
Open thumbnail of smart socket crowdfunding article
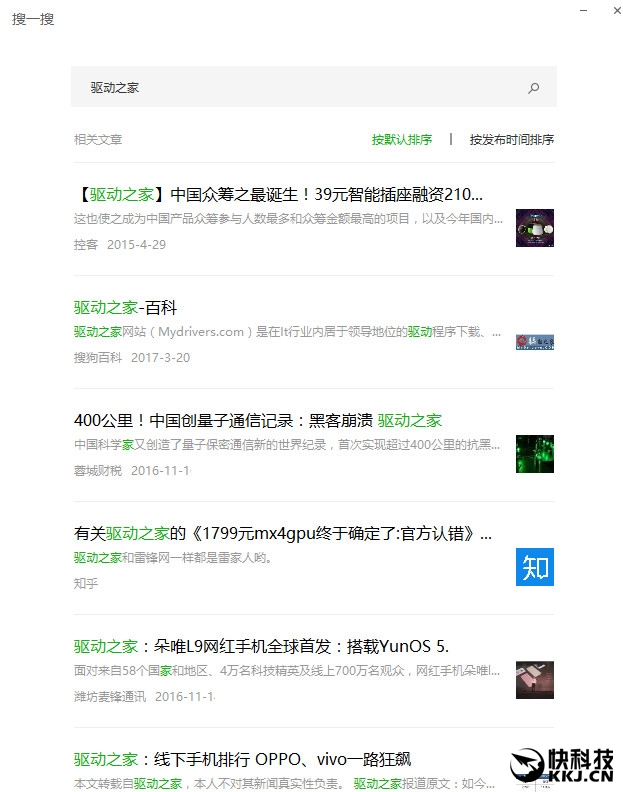coord(534,228)
